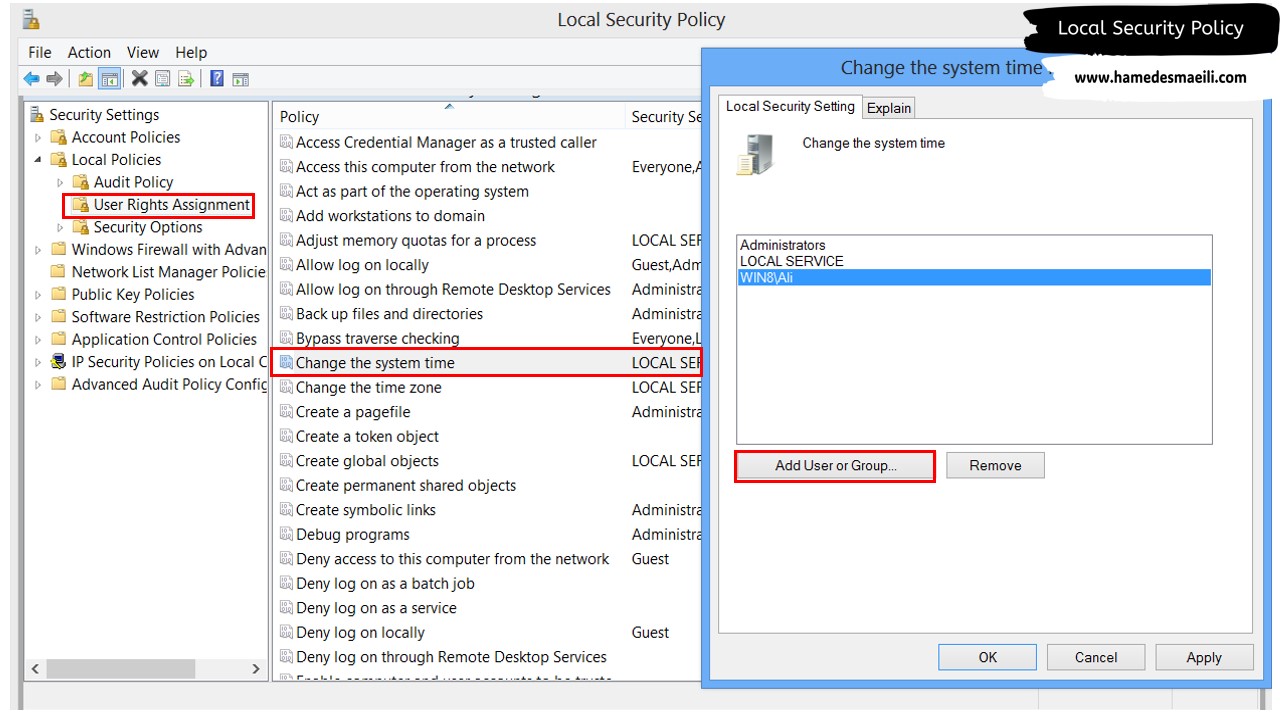Click the icon beside Change the system time policy
The image size is (1280, 720).
click(286, 363)
